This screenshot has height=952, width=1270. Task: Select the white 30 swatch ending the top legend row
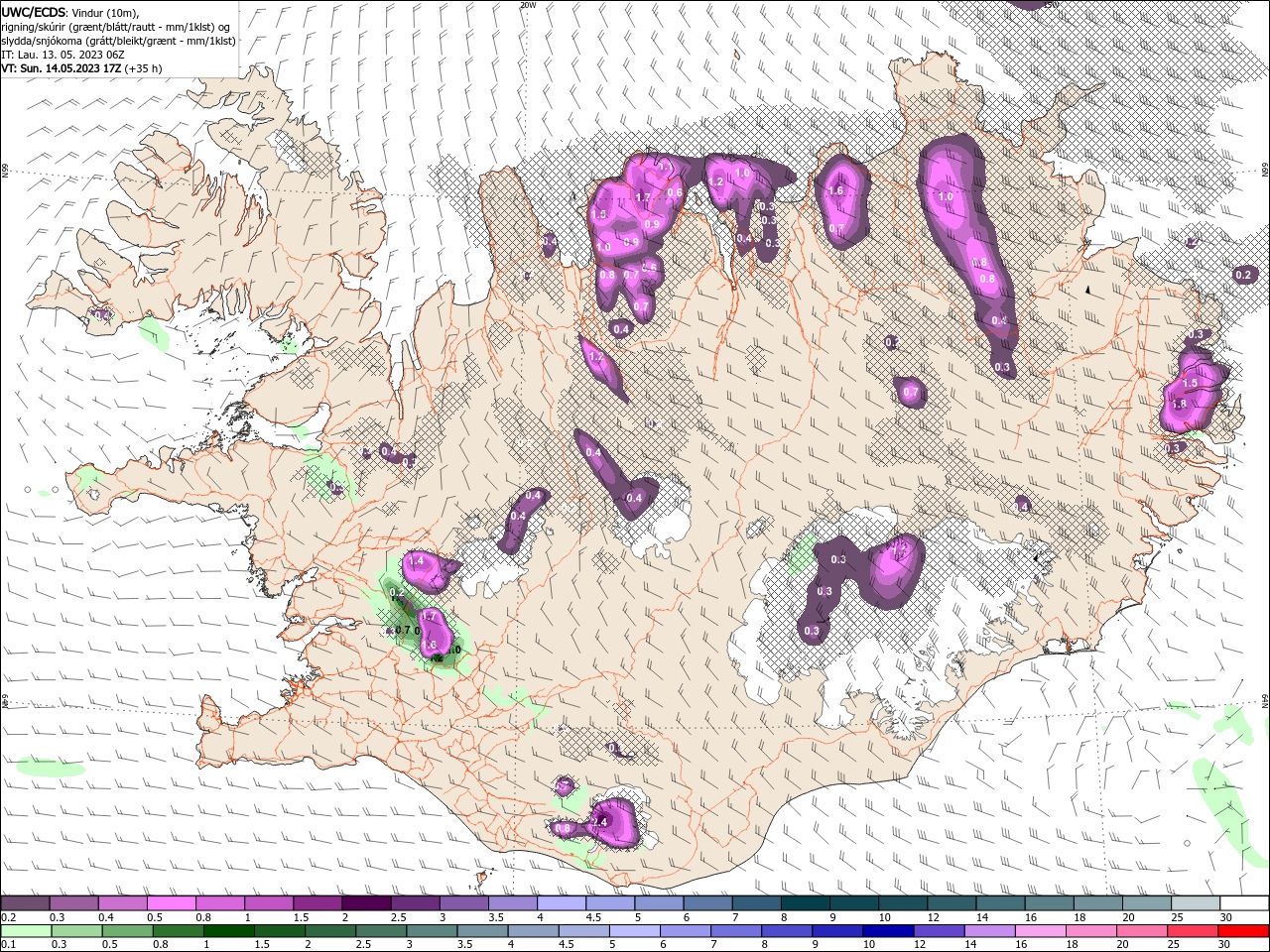1244,903
